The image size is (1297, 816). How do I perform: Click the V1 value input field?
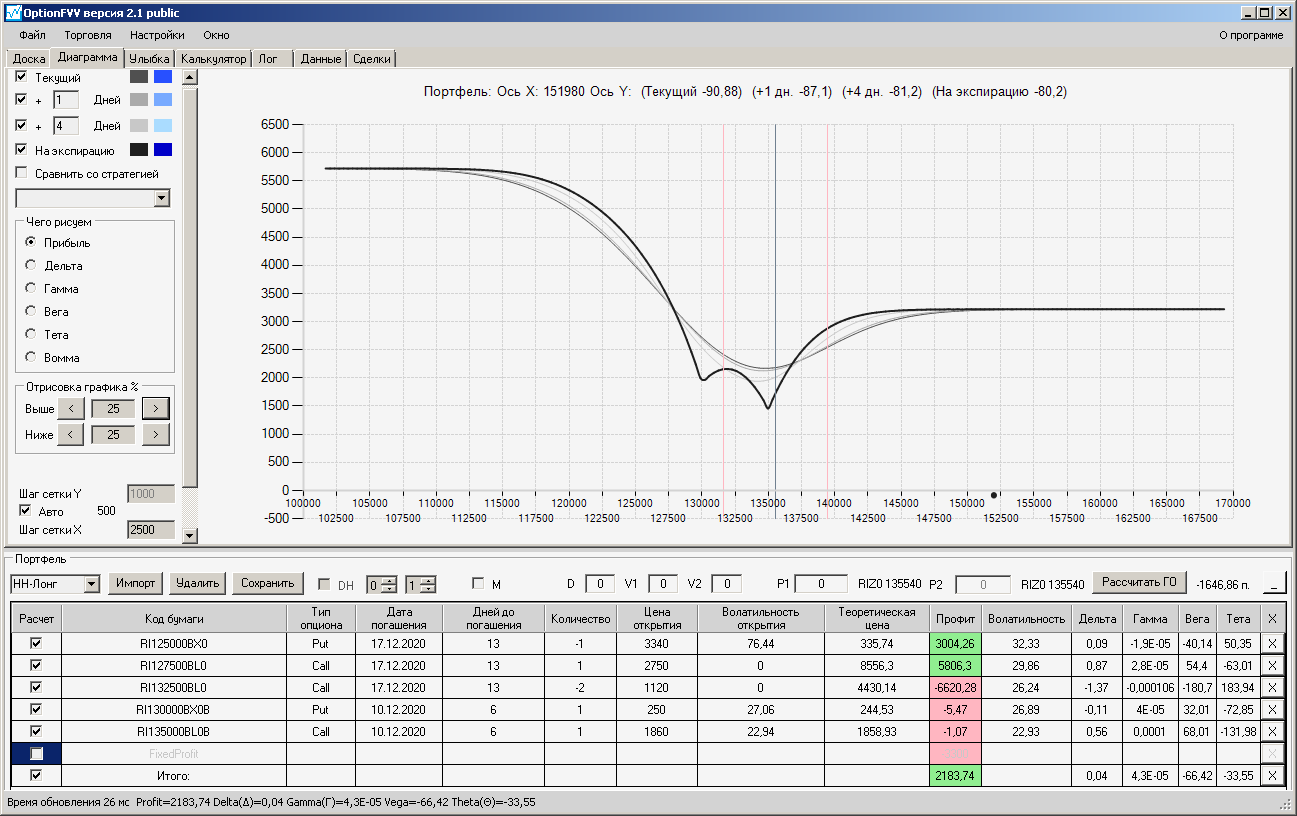point(663,583)
